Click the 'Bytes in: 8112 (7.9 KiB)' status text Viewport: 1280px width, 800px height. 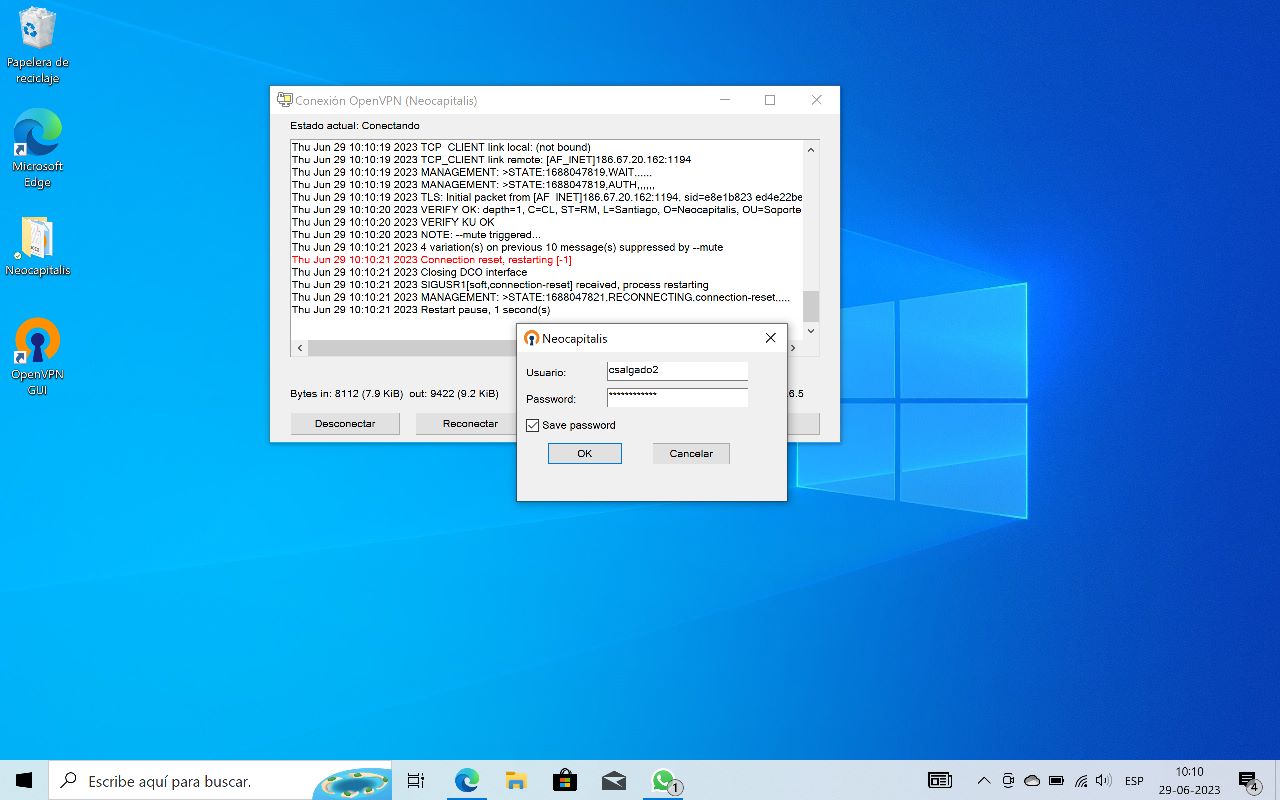click(348, 394)
